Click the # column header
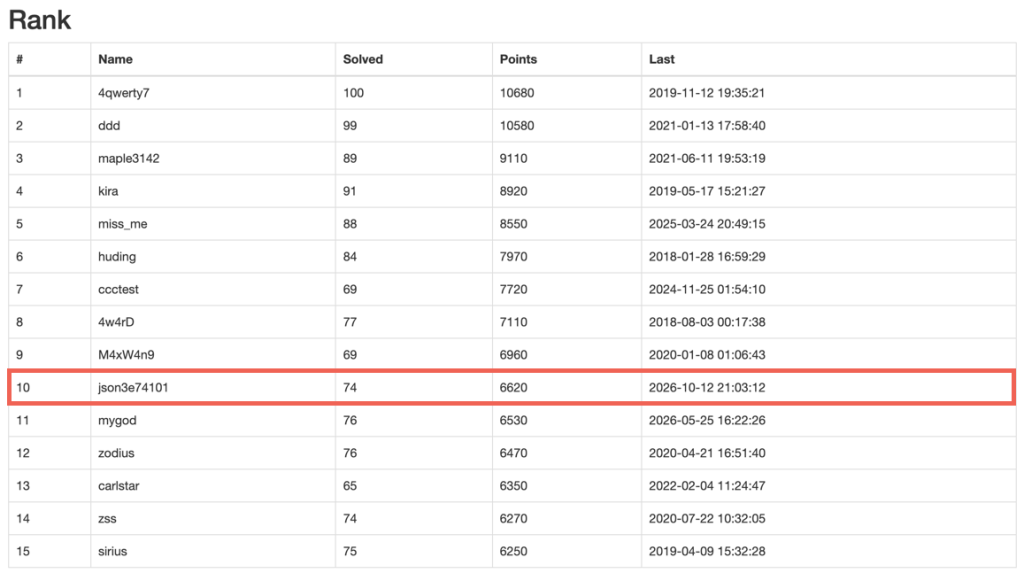Screen dimensions: 1024x573 pyautogui.click(x=20, y=59)
